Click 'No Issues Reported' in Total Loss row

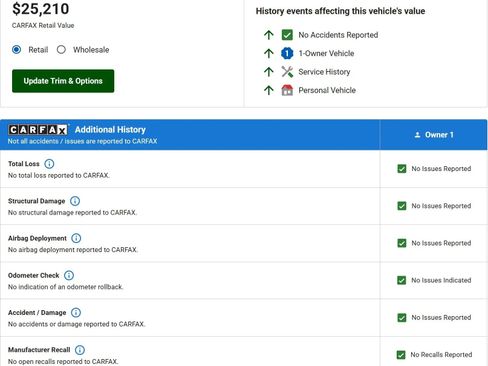441,169
